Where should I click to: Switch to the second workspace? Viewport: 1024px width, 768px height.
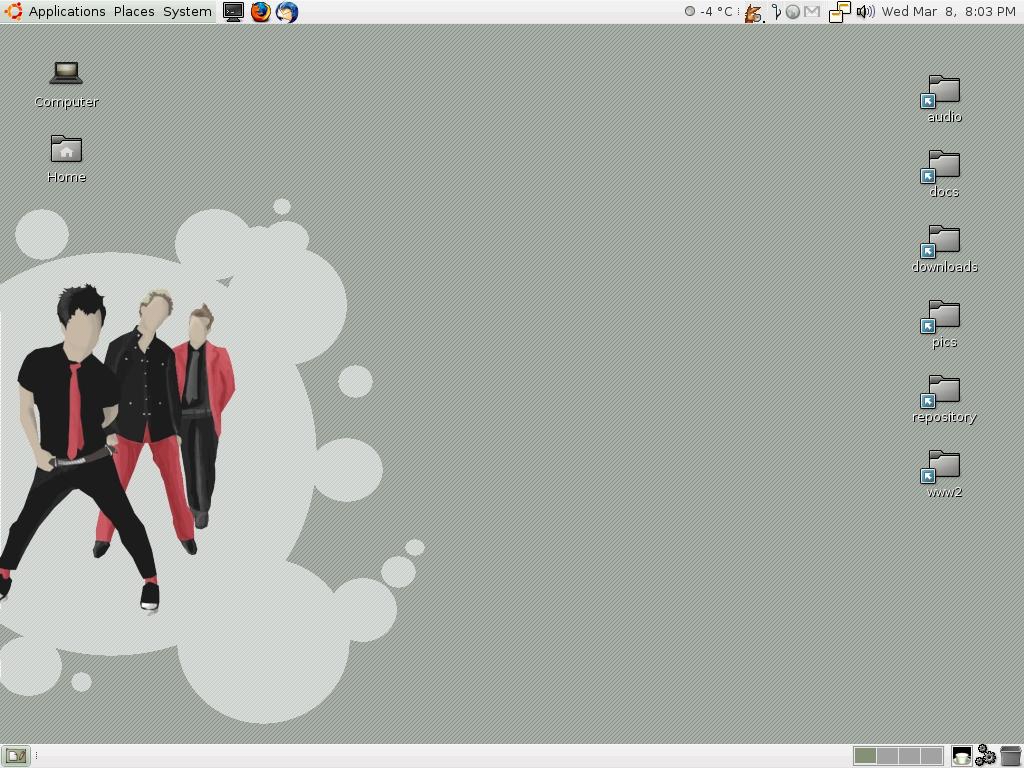click(887, 756)
